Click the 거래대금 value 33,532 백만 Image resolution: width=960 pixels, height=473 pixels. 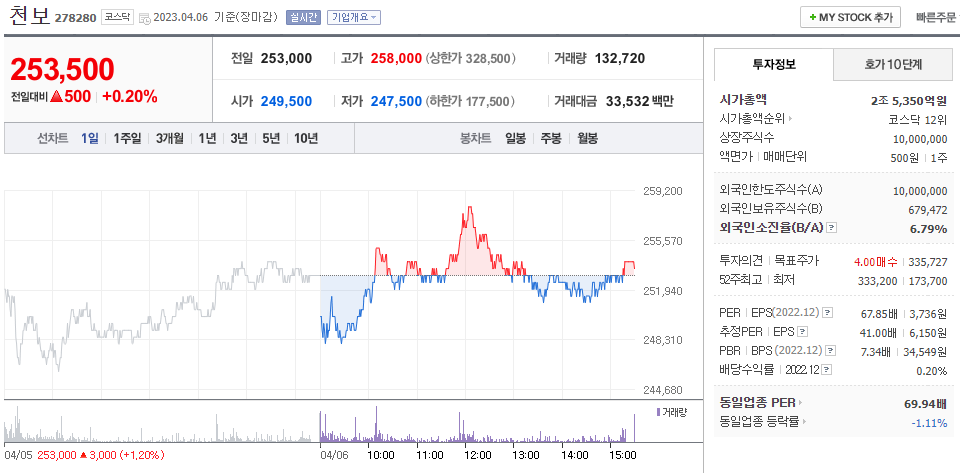coord(639,101)
